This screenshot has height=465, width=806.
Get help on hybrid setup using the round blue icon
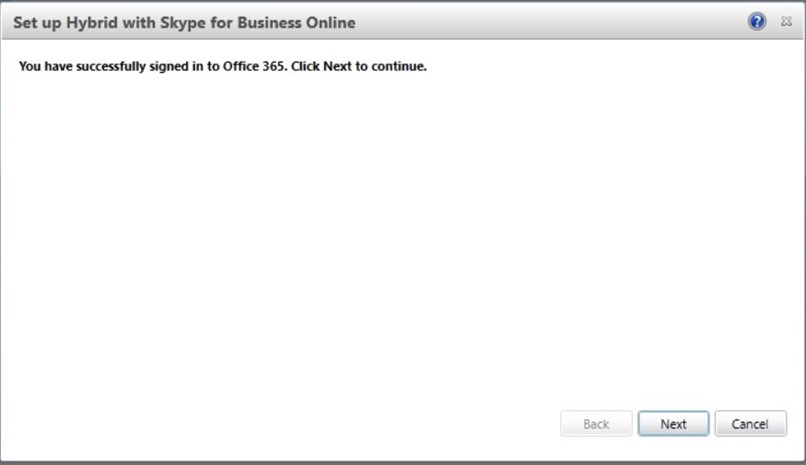click(x=757, y=22)
